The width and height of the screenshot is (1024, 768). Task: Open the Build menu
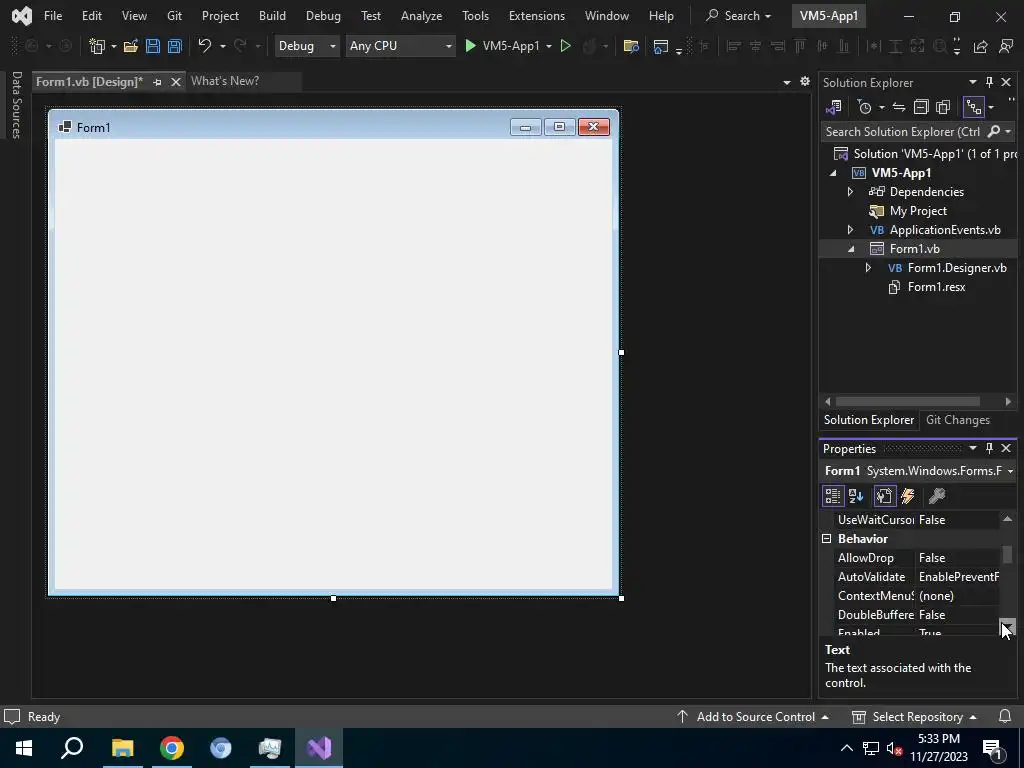coord(272,16)
